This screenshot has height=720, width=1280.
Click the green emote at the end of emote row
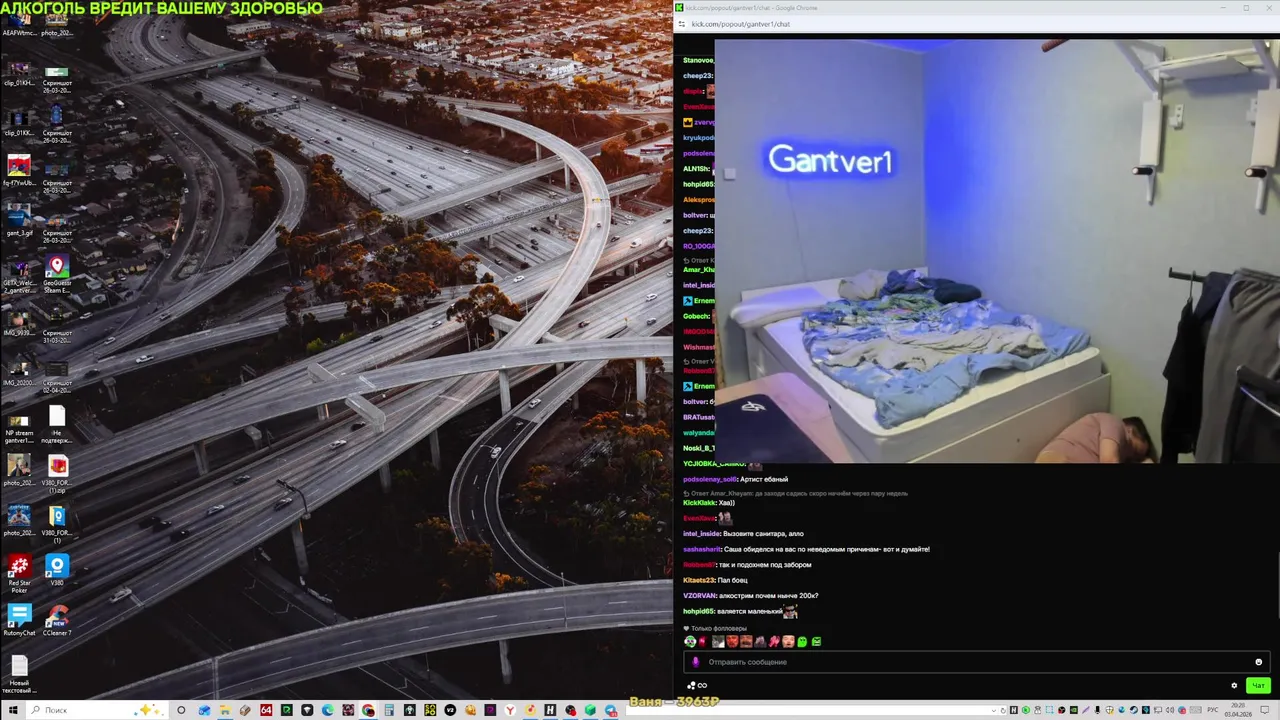816,642
